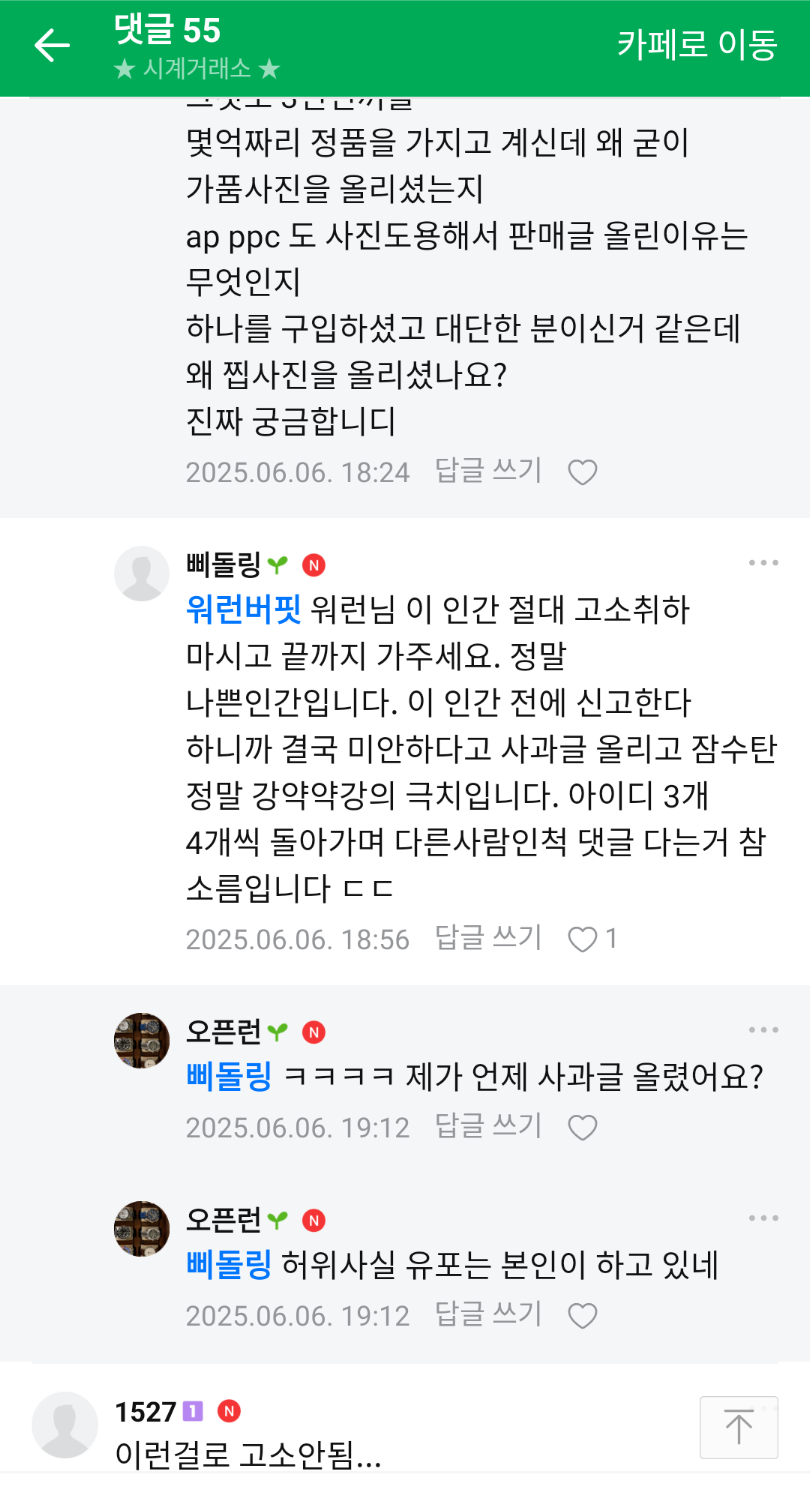Open more options for 삐돌링's comment
This screenshot has height=1494, width=810.
pyautogui.click(x=763, y=563)
